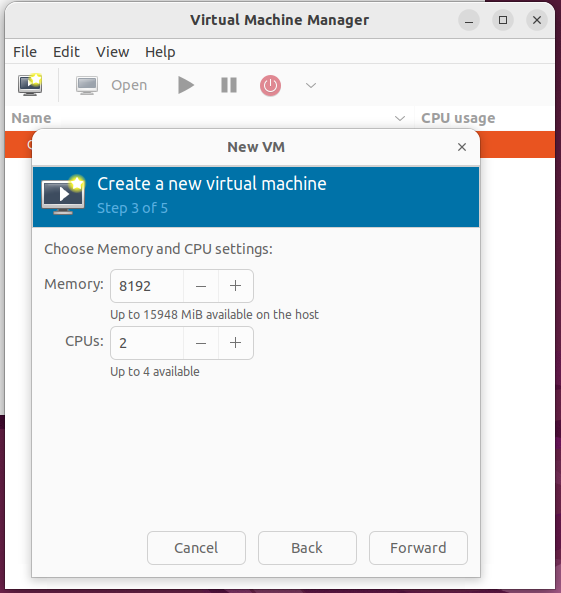Increase CPU count with plus button
Viewport: 561px width, 593px height.
click(x=236, y=343)
